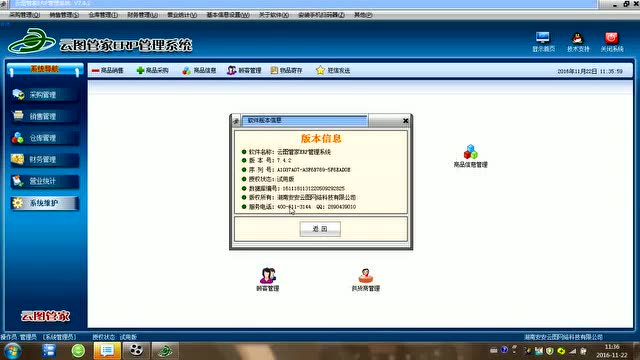The height and width of the screenshot is (360, 640).
Task: Click the taskbar clock
Action: click(x=612, y=351)
